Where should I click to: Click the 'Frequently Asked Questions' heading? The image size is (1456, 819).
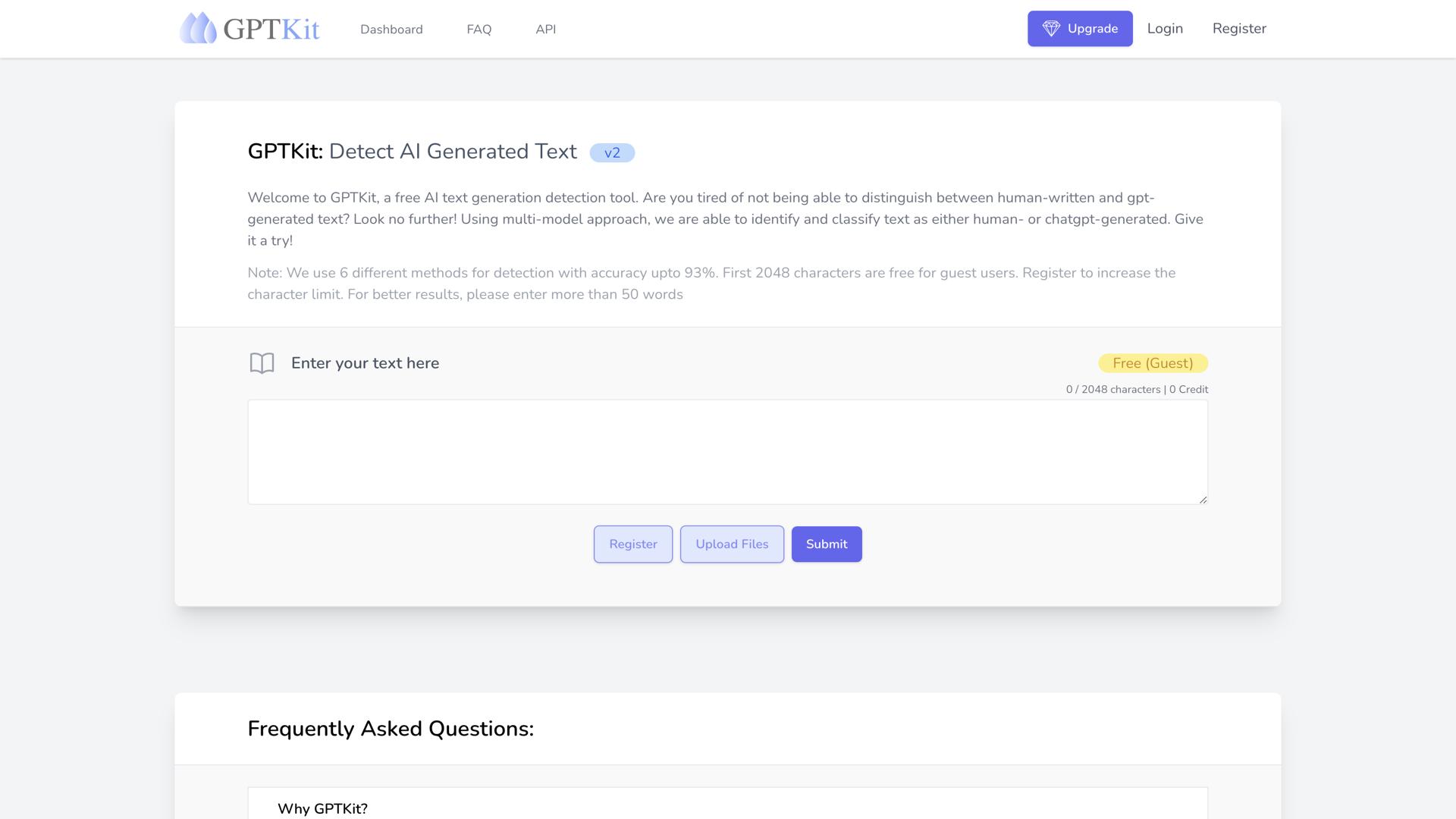click(x=391, y=728)
